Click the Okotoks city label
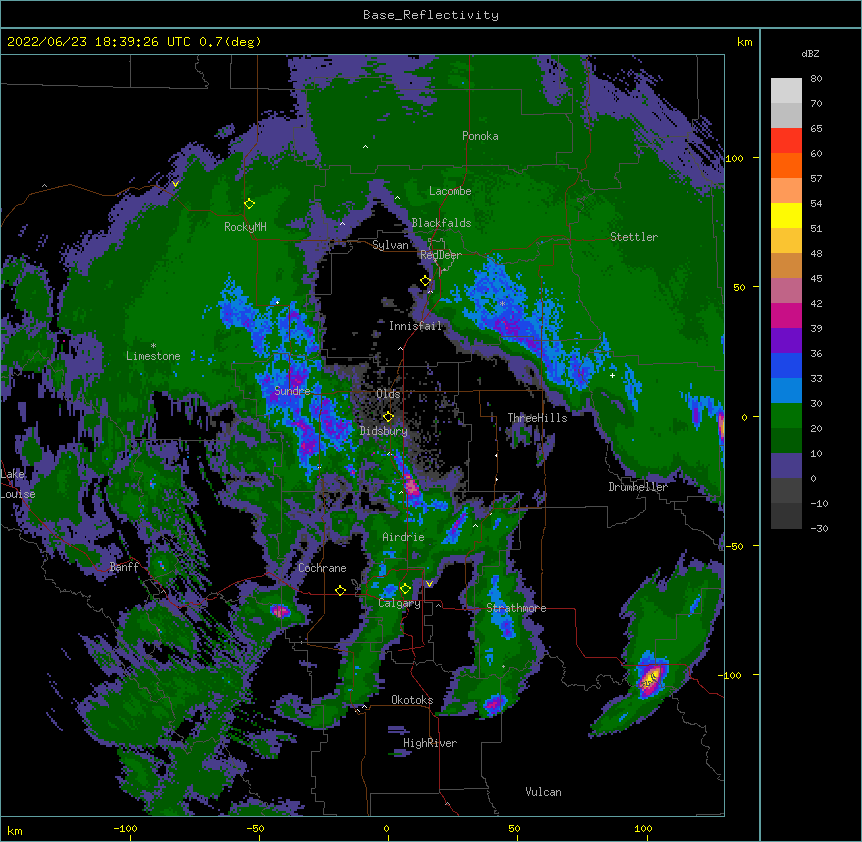The image size is (862, 842). point(412,700)
